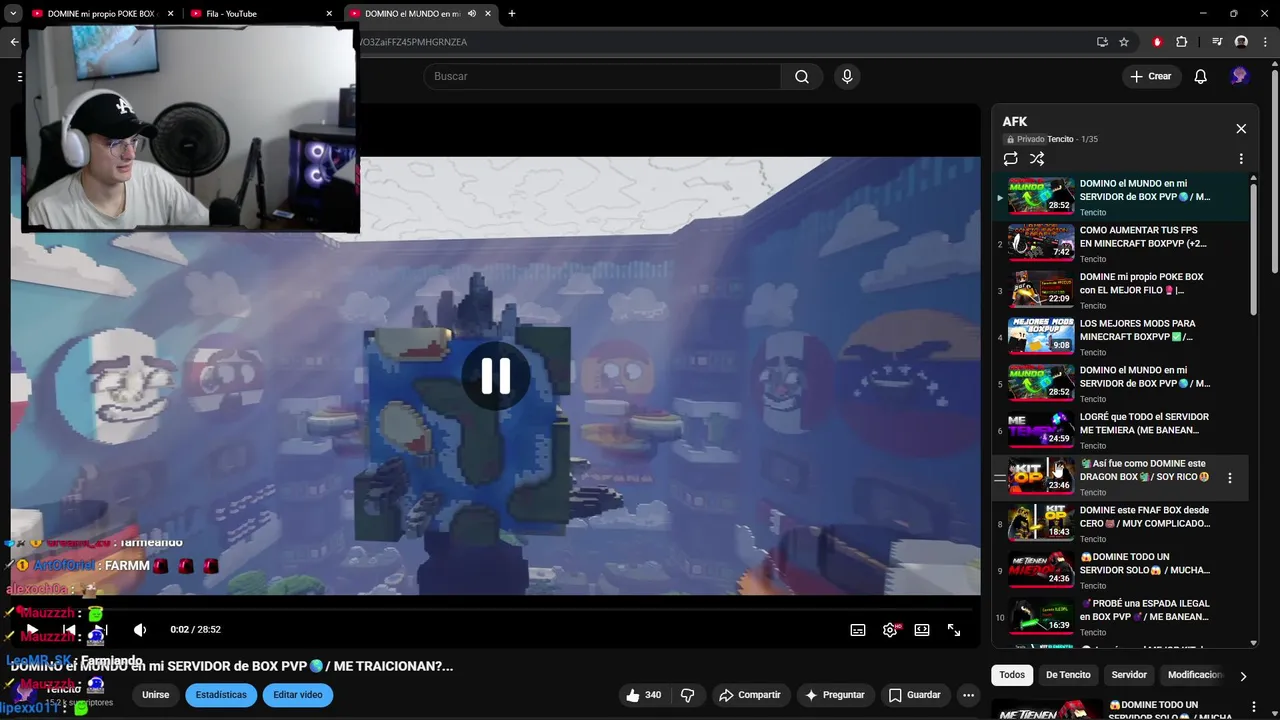Toggle loop playlist
The width and height of the screenshot is (1280, 720).
click(1010, 159)
